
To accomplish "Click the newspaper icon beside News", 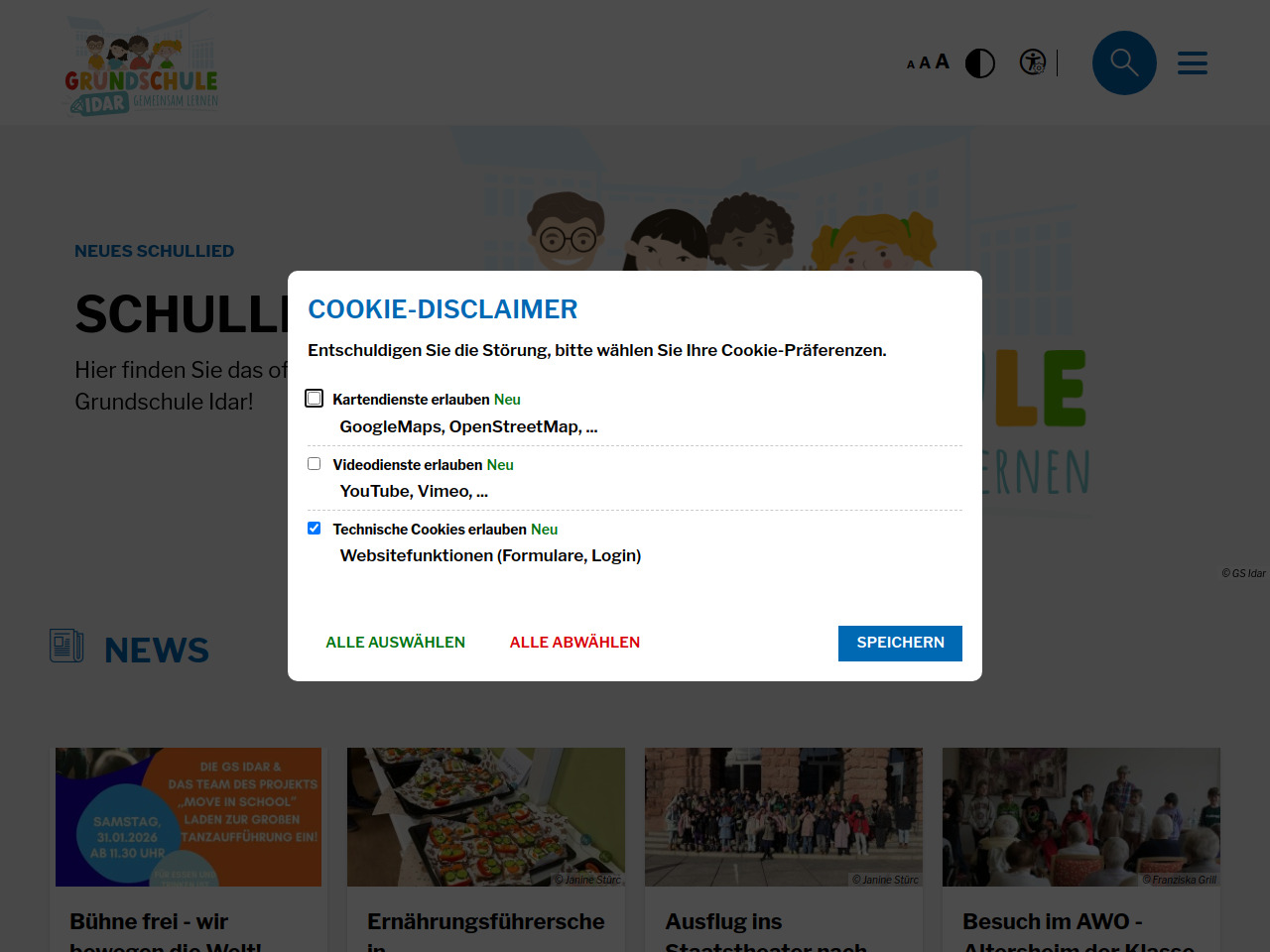I will [66, 646].
